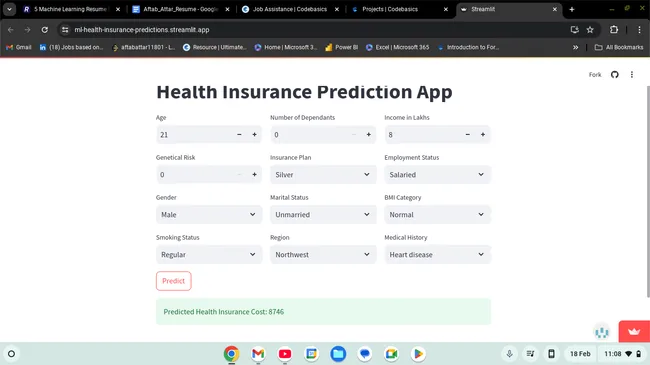Open Google Meet from the shelf
650x365 pixels.
pyautogui.click(x=392, y=354)
